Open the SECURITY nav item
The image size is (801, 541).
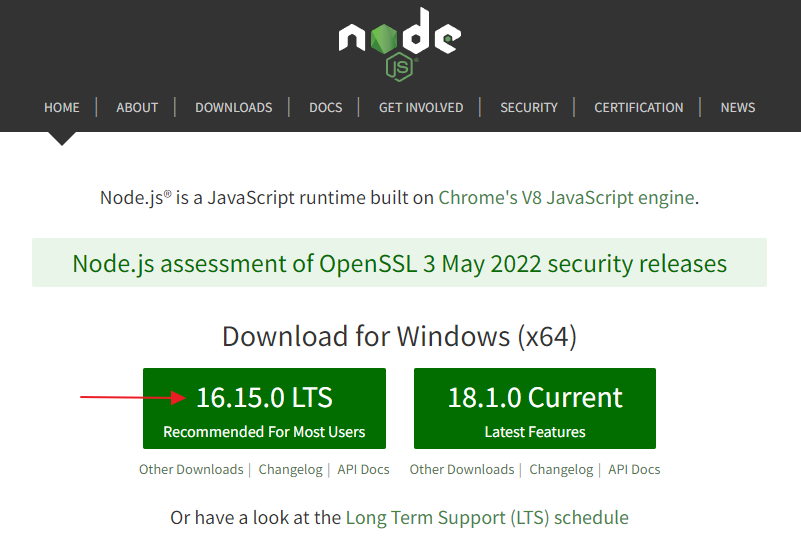click(529, 107)
